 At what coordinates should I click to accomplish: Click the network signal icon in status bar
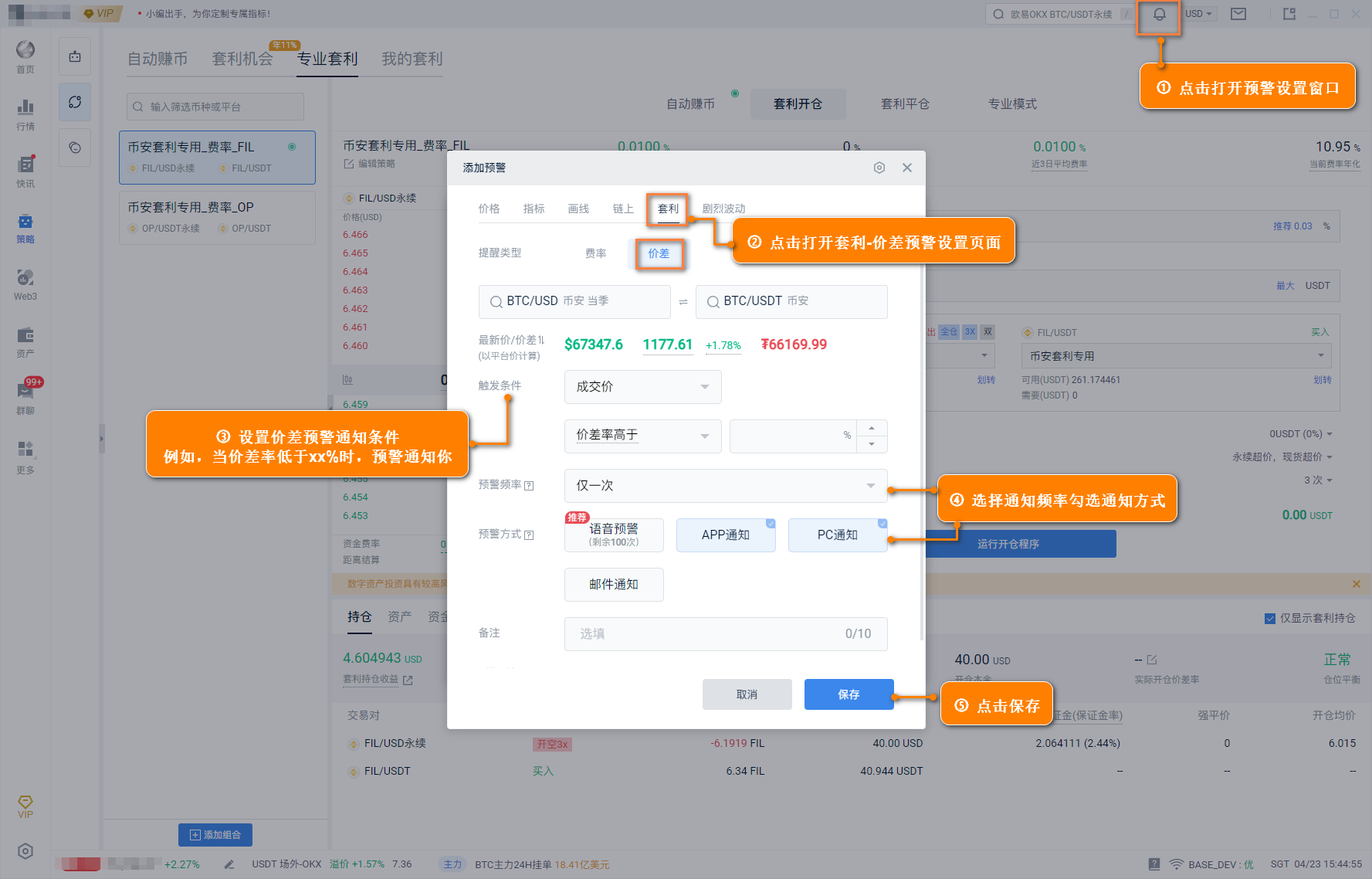point(1176,864)
